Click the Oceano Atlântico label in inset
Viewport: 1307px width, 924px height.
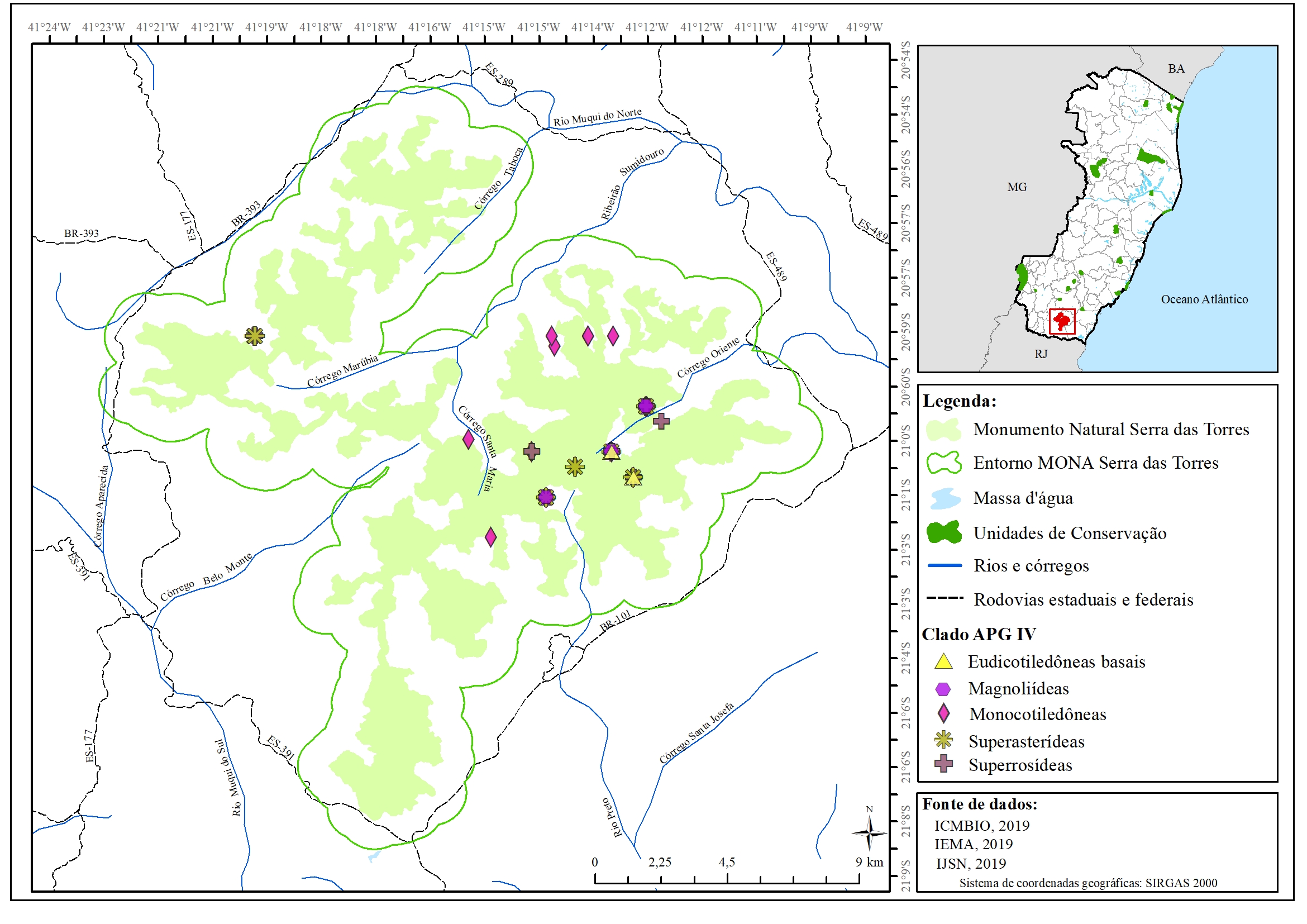click(x=1204, y=299)
